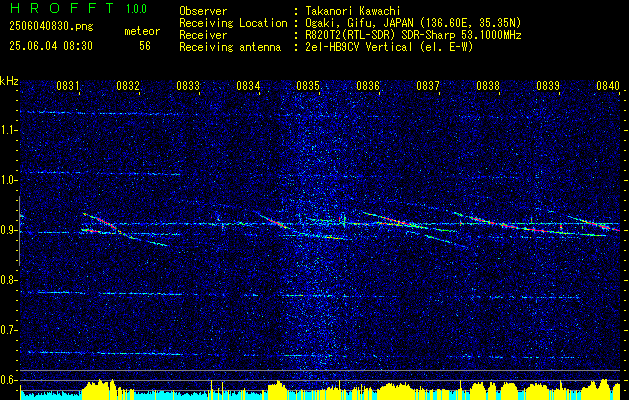Click the HROFFT title text
The width and height of the screenshot is (629, 400).
[x=62, y=8]
